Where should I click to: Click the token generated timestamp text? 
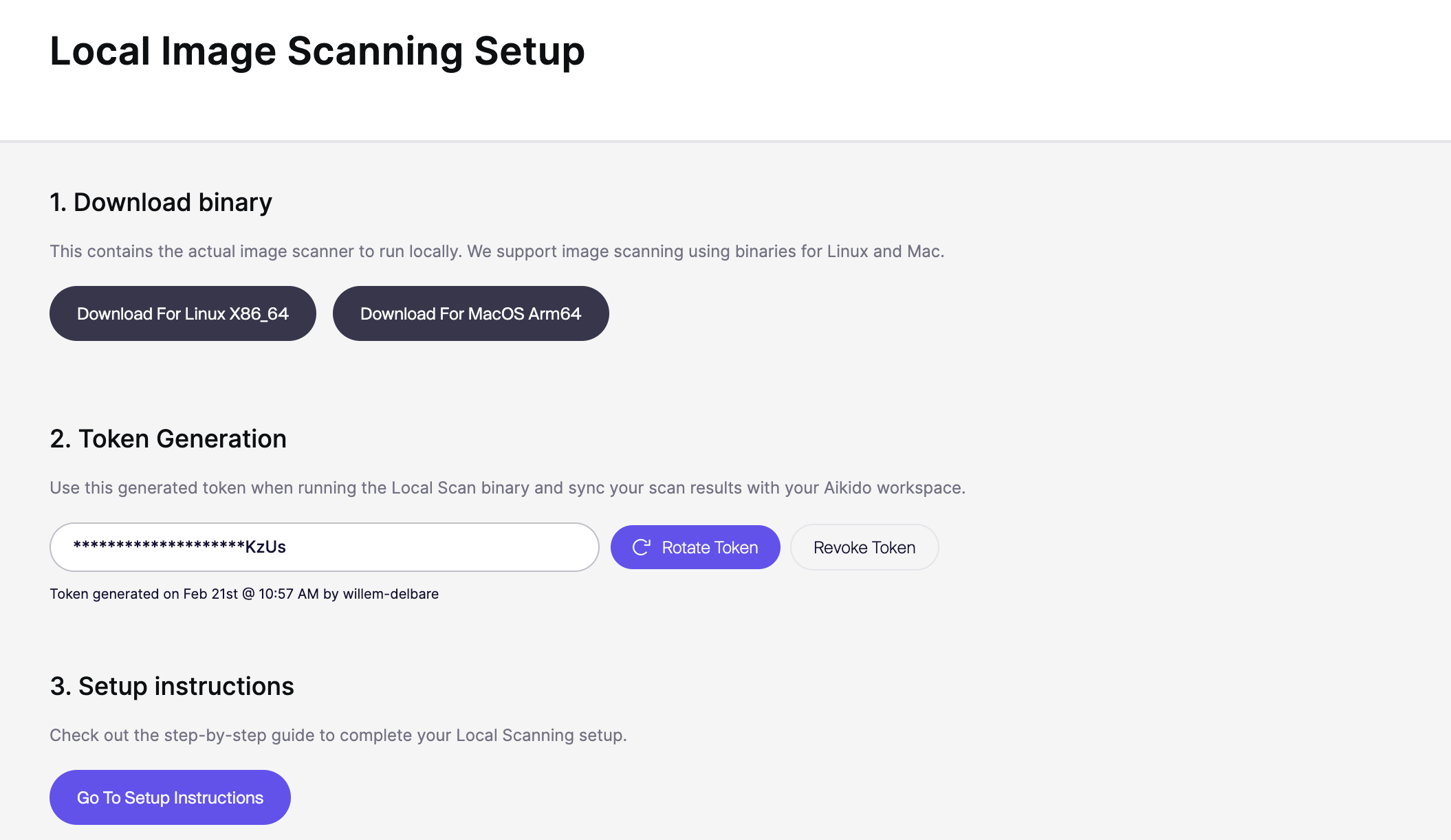pos(244,594)
